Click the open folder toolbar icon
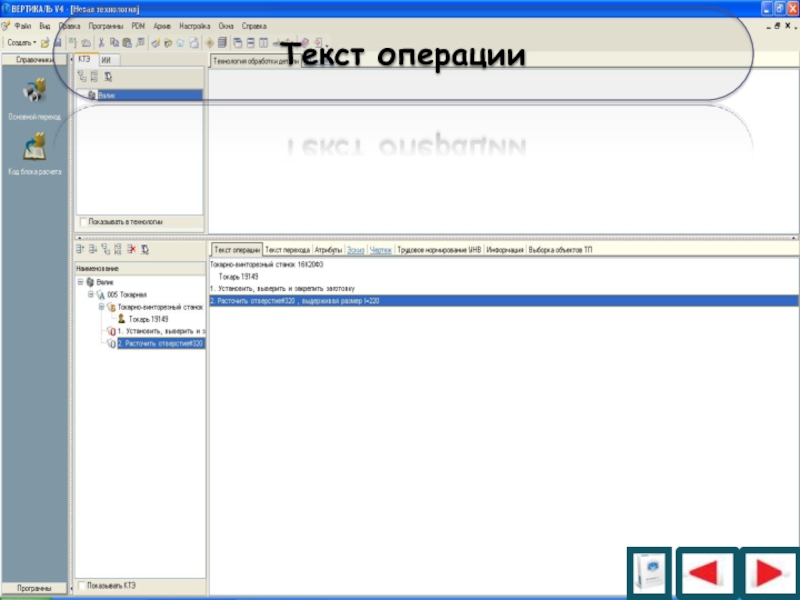Image resolution: width=800 pixels, height=600 pixels. click(46, 43)
